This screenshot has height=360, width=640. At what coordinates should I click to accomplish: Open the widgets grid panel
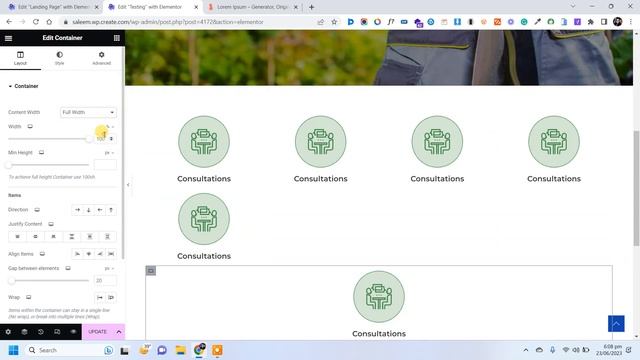[117, 38]
